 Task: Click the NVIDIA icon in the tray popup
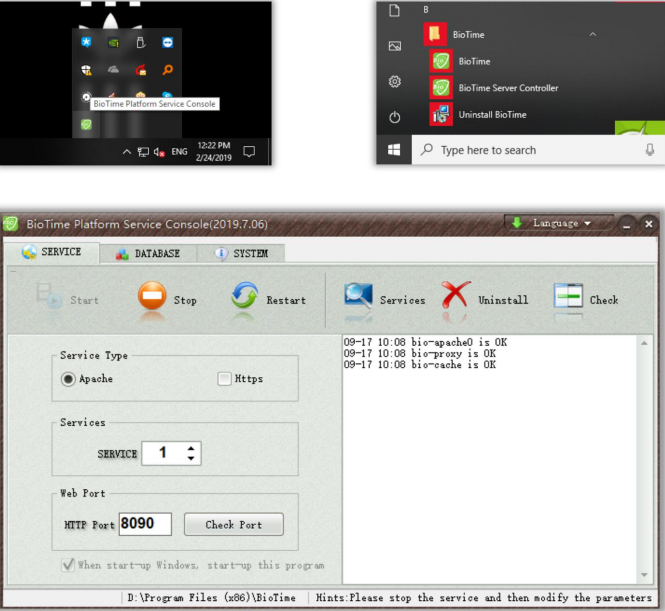click(x=113, y=42)
